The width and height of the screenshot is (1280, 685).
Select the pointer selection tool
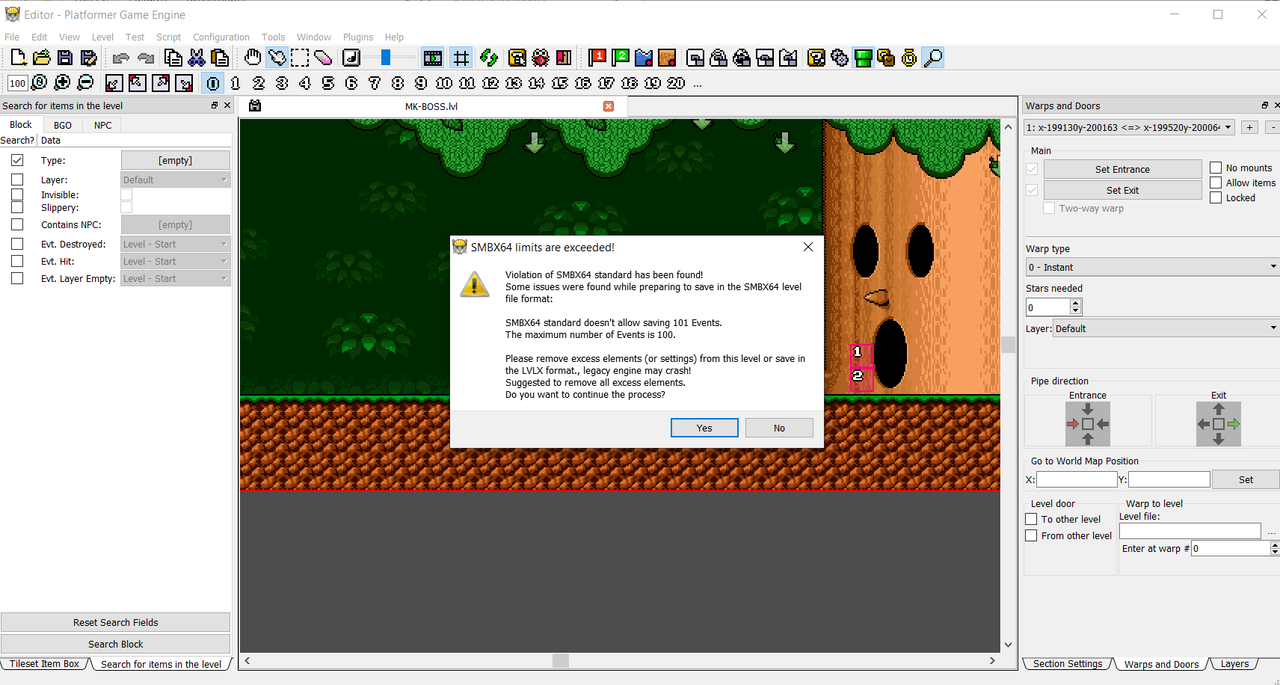tap(277, 58)
